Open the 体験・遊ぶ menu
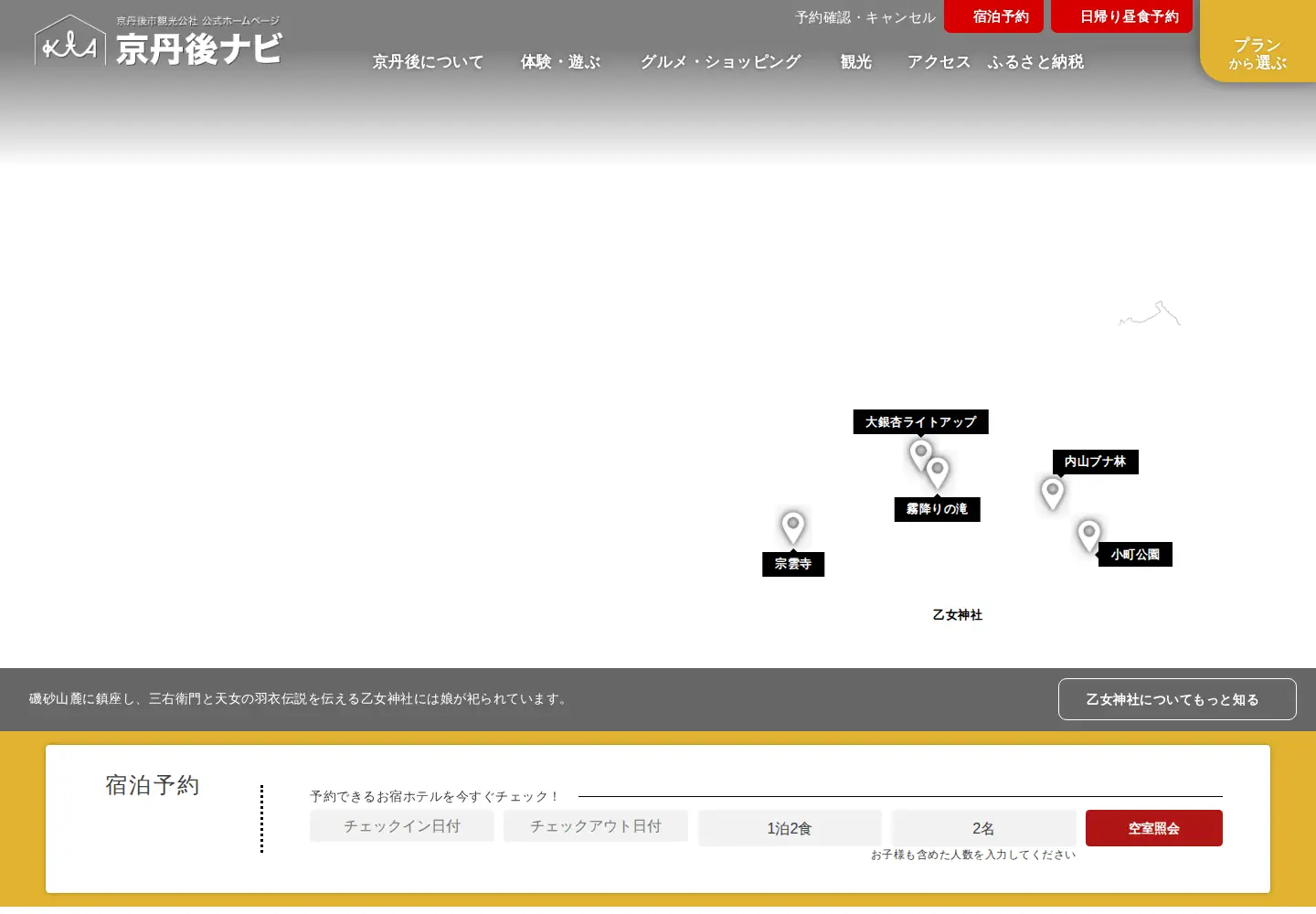The image size is (1316, 914). point(560,62)
